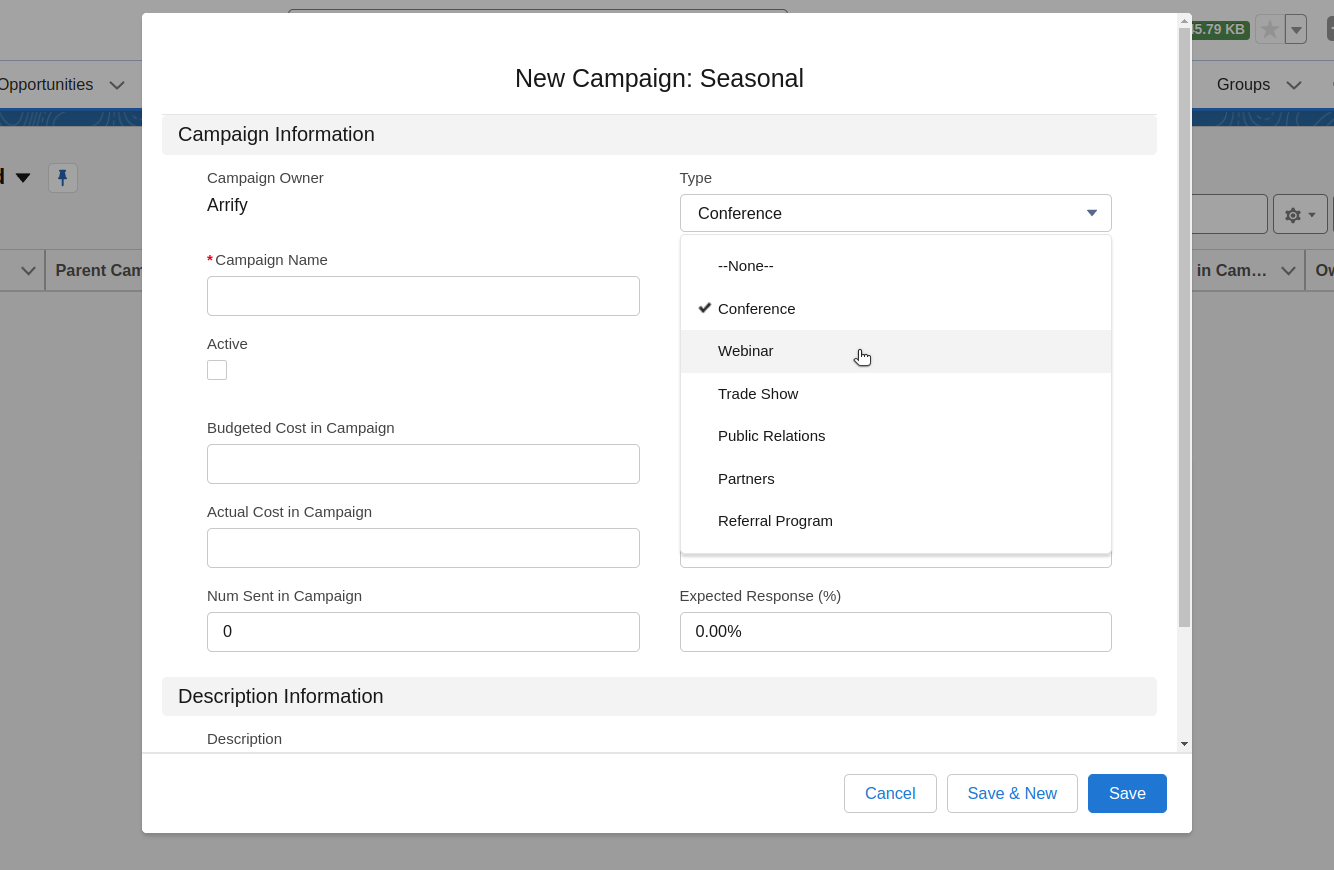Tick the Active checkbox
The width and height of the screenshot is (1334, 870).
click(x=217, y=370)
